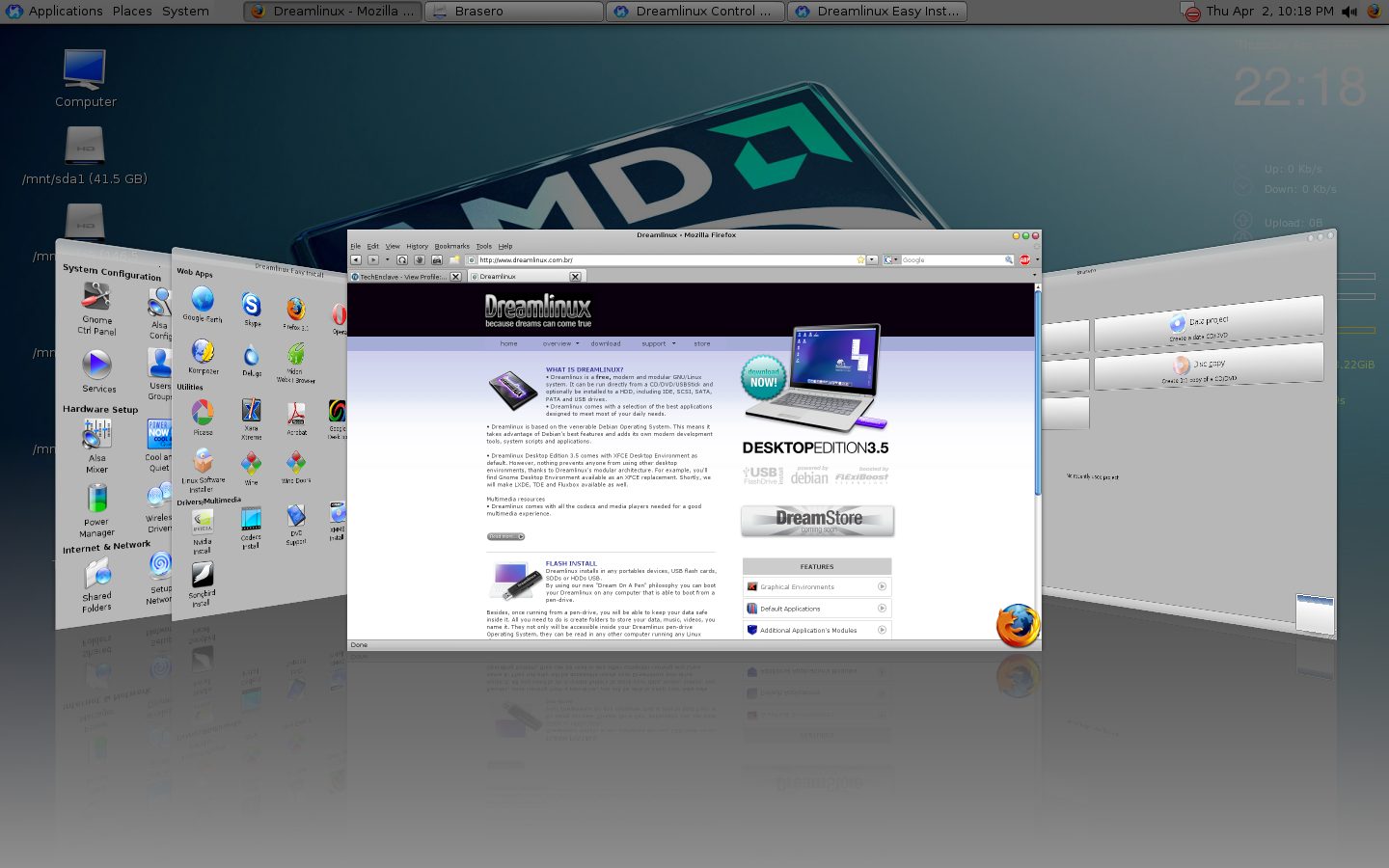Choose DVD Support icon in Easy Install
Screen dimensions: 1389x868
click(296, 515)
